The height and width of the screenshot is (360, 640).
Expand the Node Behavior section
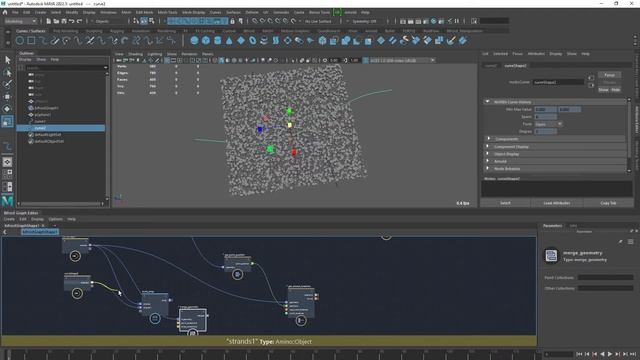tap(488, 169)
